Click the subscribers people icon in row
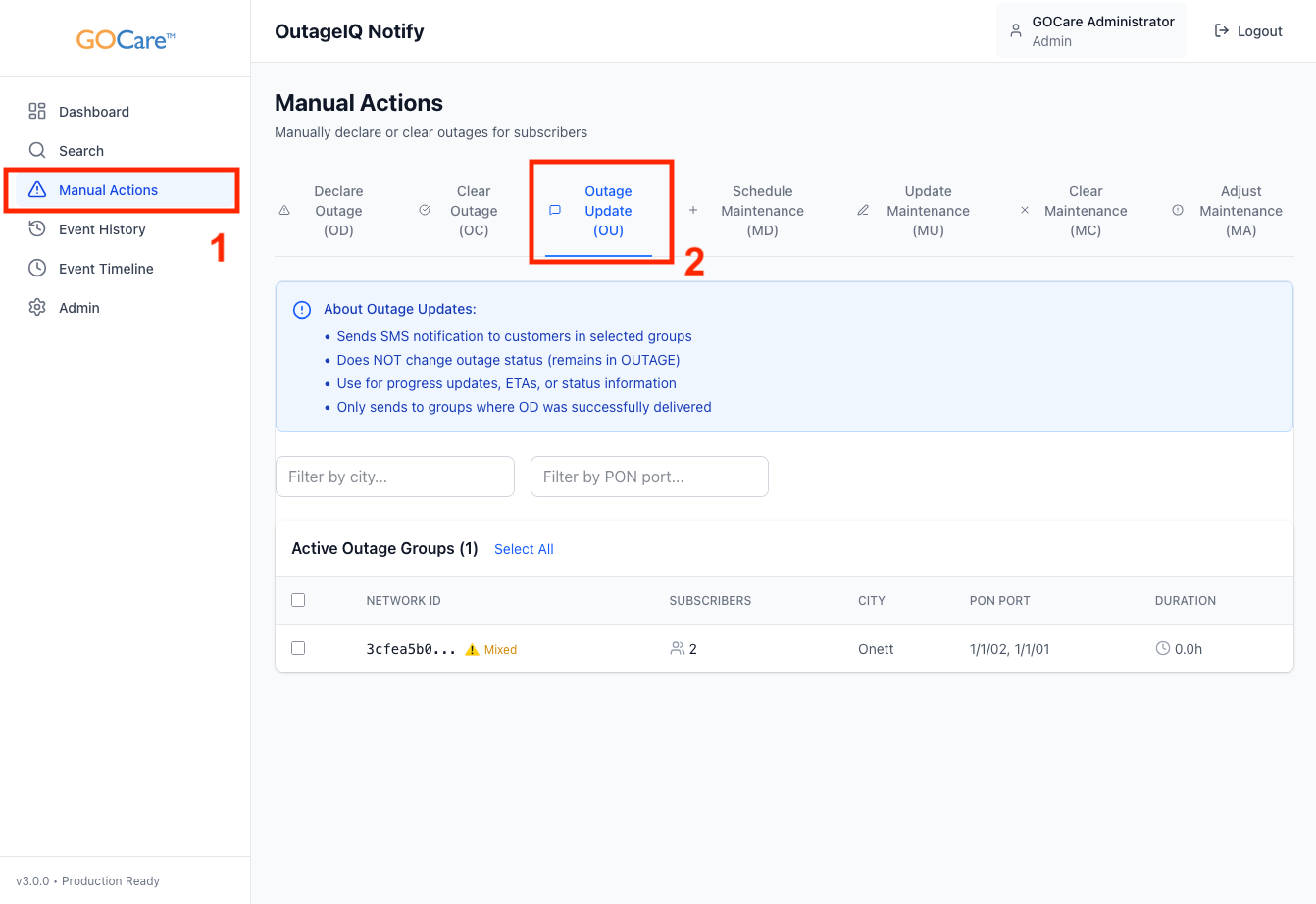Screen dimensions: 1316x904 click(677, 648)
